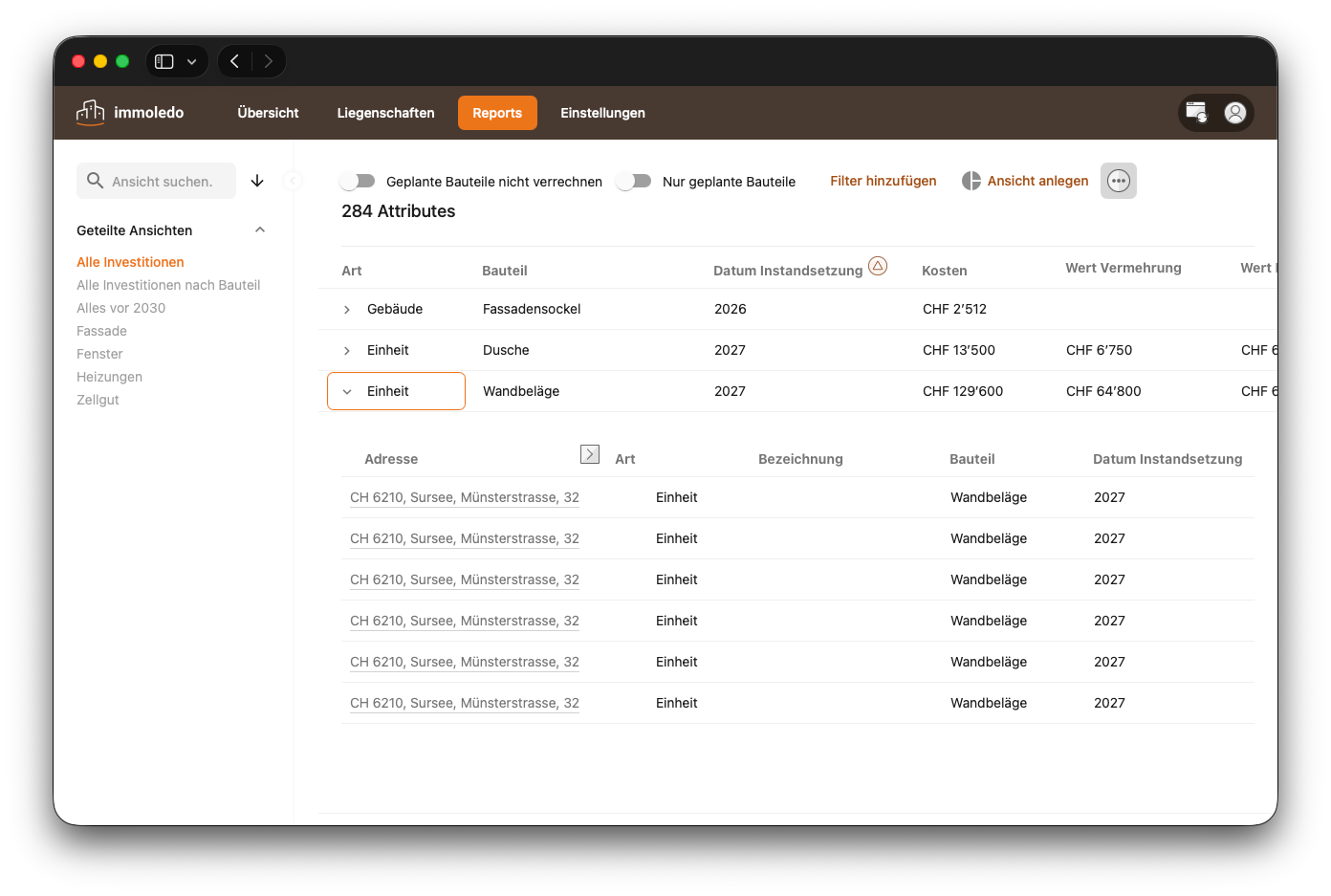Viewport: 1331px width, 896px height.
Task: Click the CHF 6'750 value cell
Action: [1099, 350]
